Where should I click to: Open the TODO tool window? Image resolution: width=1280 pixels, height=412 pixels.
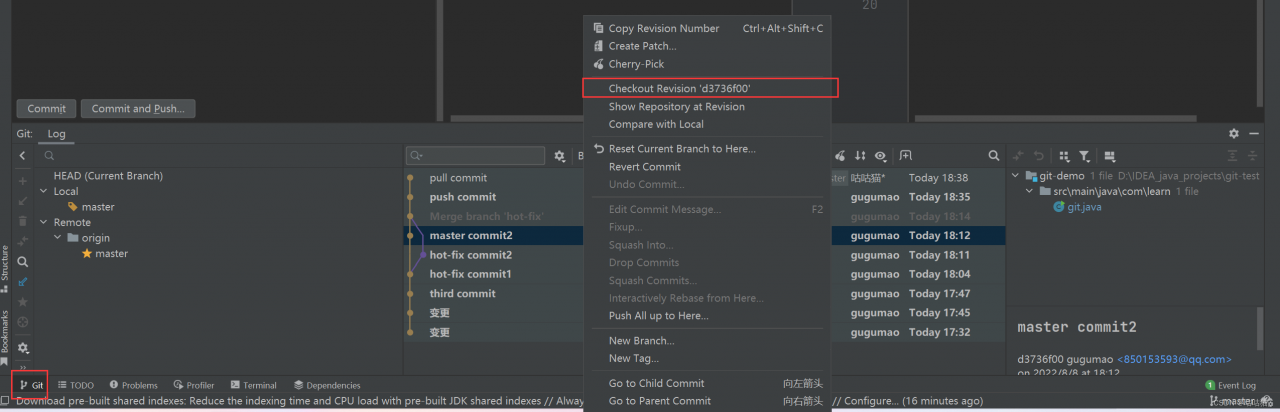76,385
